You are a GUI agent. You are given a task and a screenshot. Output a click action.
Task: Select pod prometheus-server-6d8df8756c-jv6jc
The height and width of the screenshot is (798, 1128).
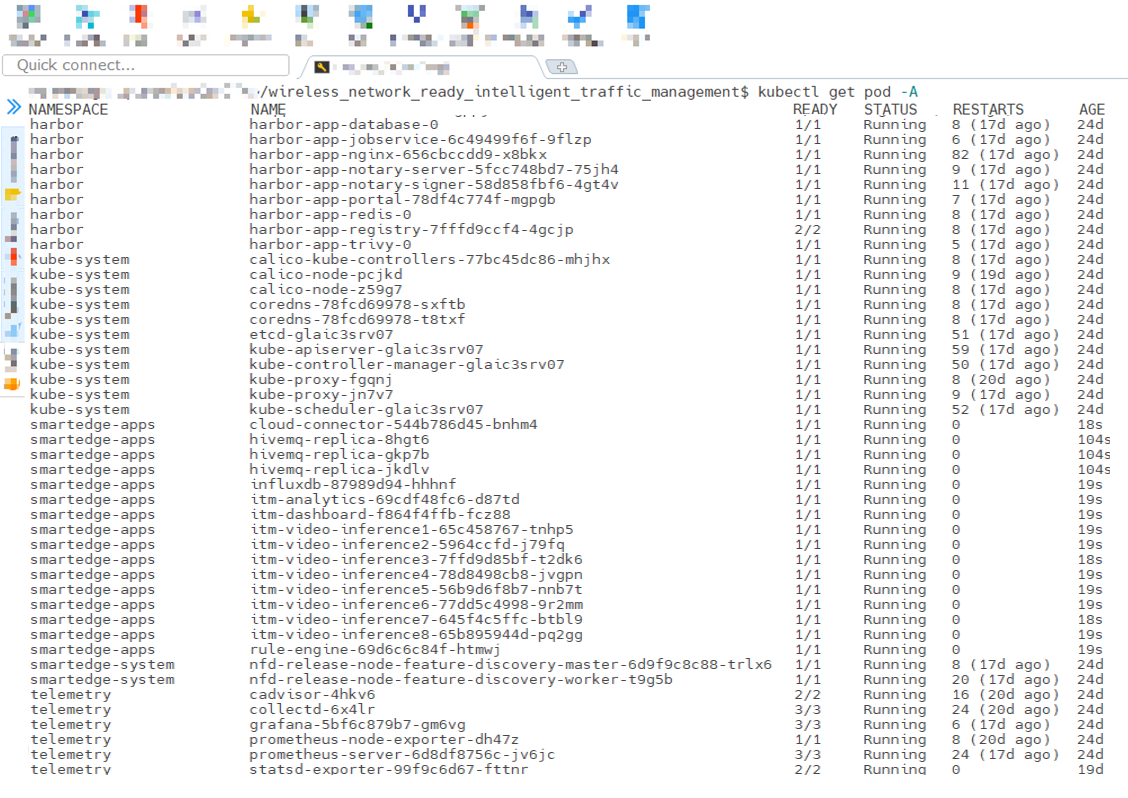[402, 755]
